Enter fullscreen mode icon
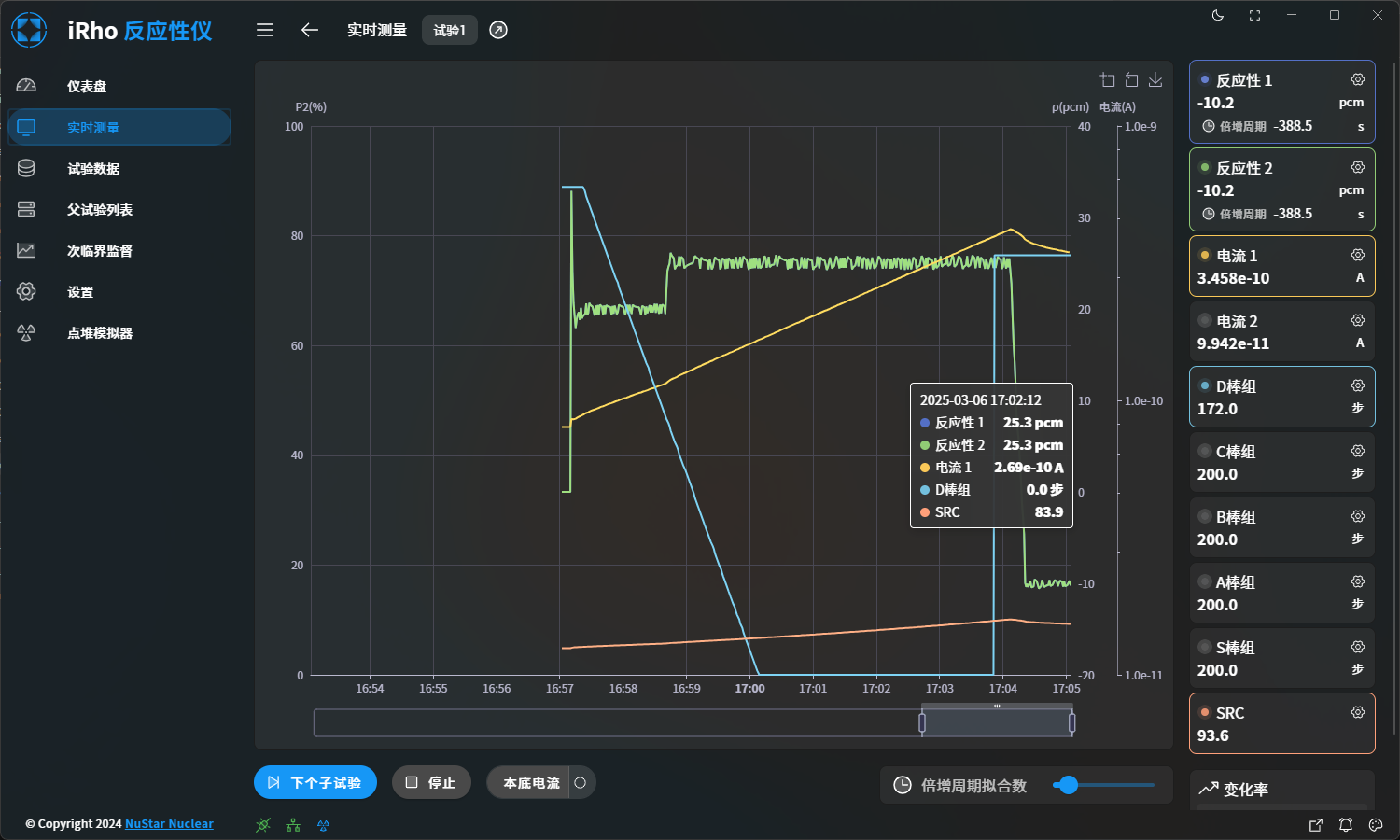The image size is (1400, 840). point(1254,15)
